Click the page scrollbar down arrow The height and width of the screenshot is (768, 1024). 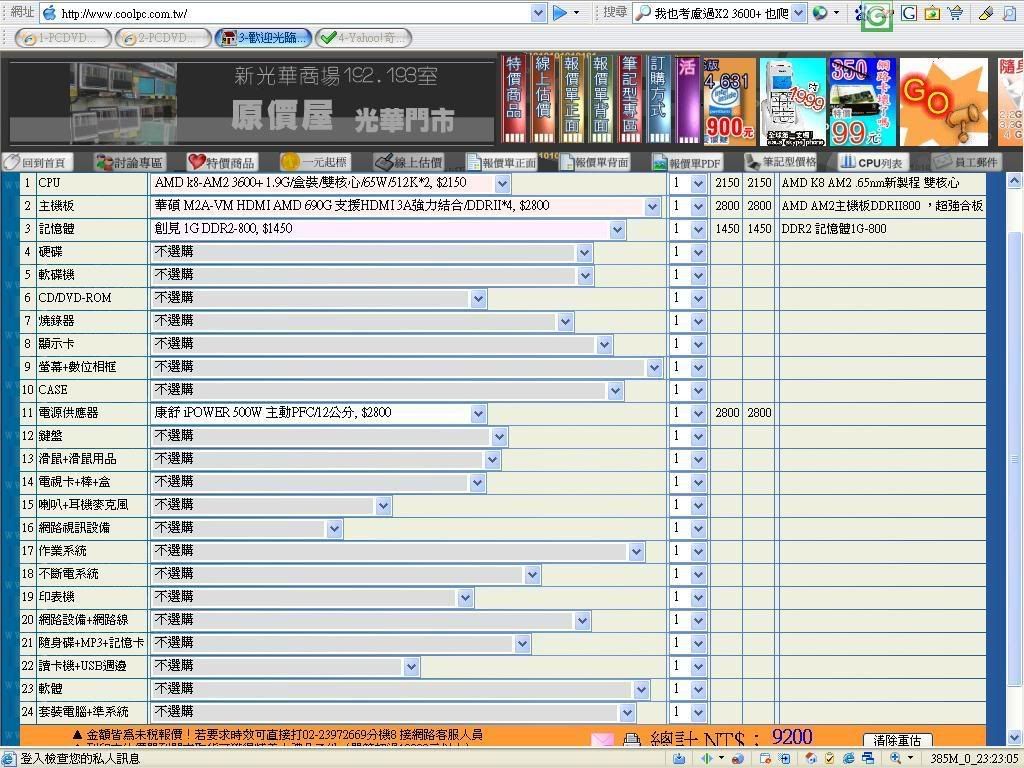click(1014, 738)
